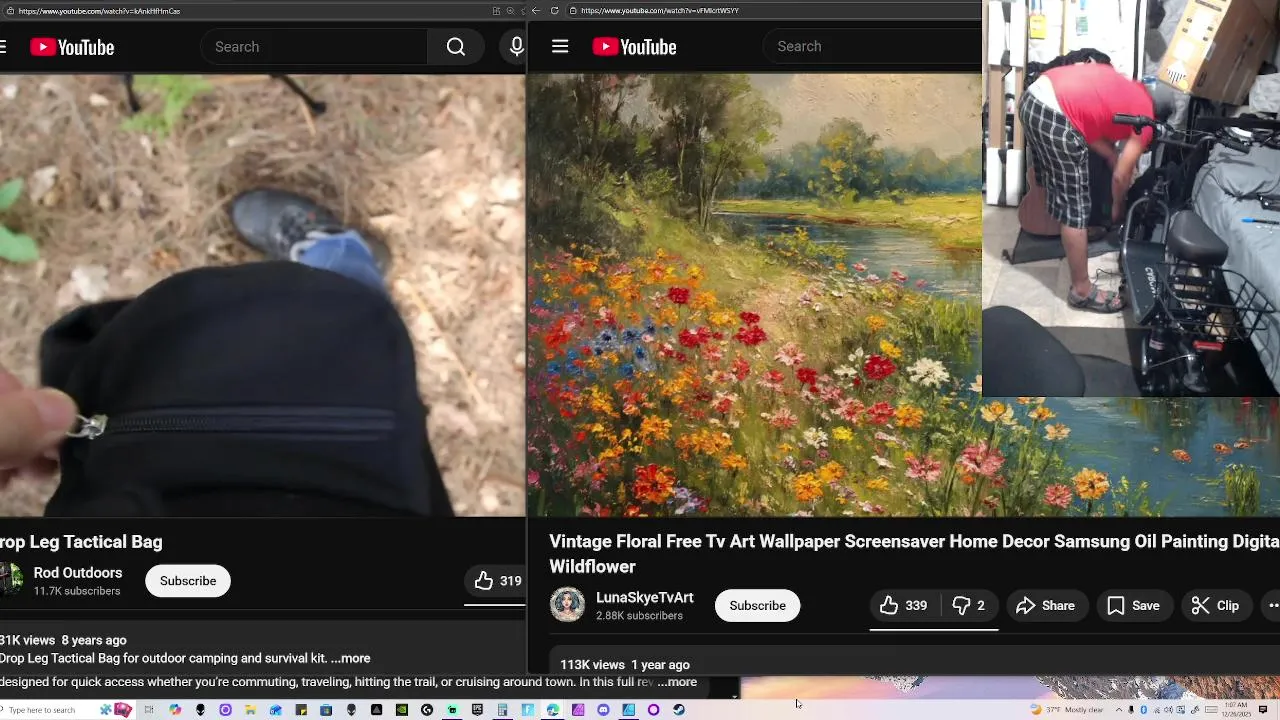This screenshot has width=1280, height=720.
Task: Switch to Microsoft Edge taskbar icon
Action: (552, 710)
